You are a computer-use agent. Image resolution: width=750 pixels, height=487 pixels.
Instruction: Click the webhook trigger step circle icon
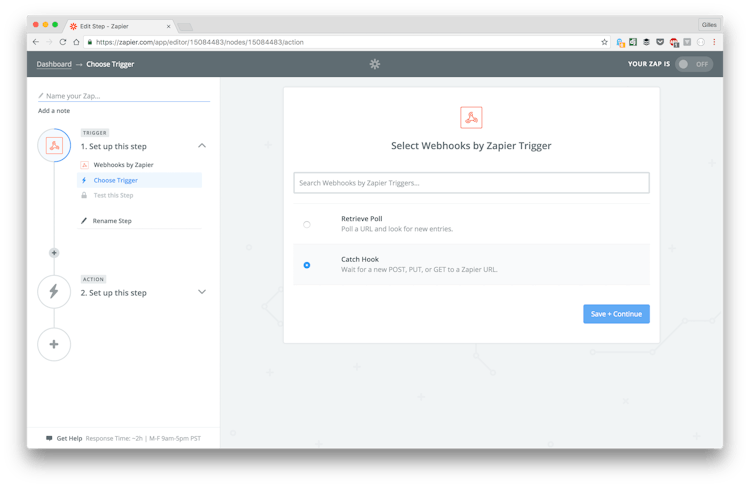coord(54,146)
